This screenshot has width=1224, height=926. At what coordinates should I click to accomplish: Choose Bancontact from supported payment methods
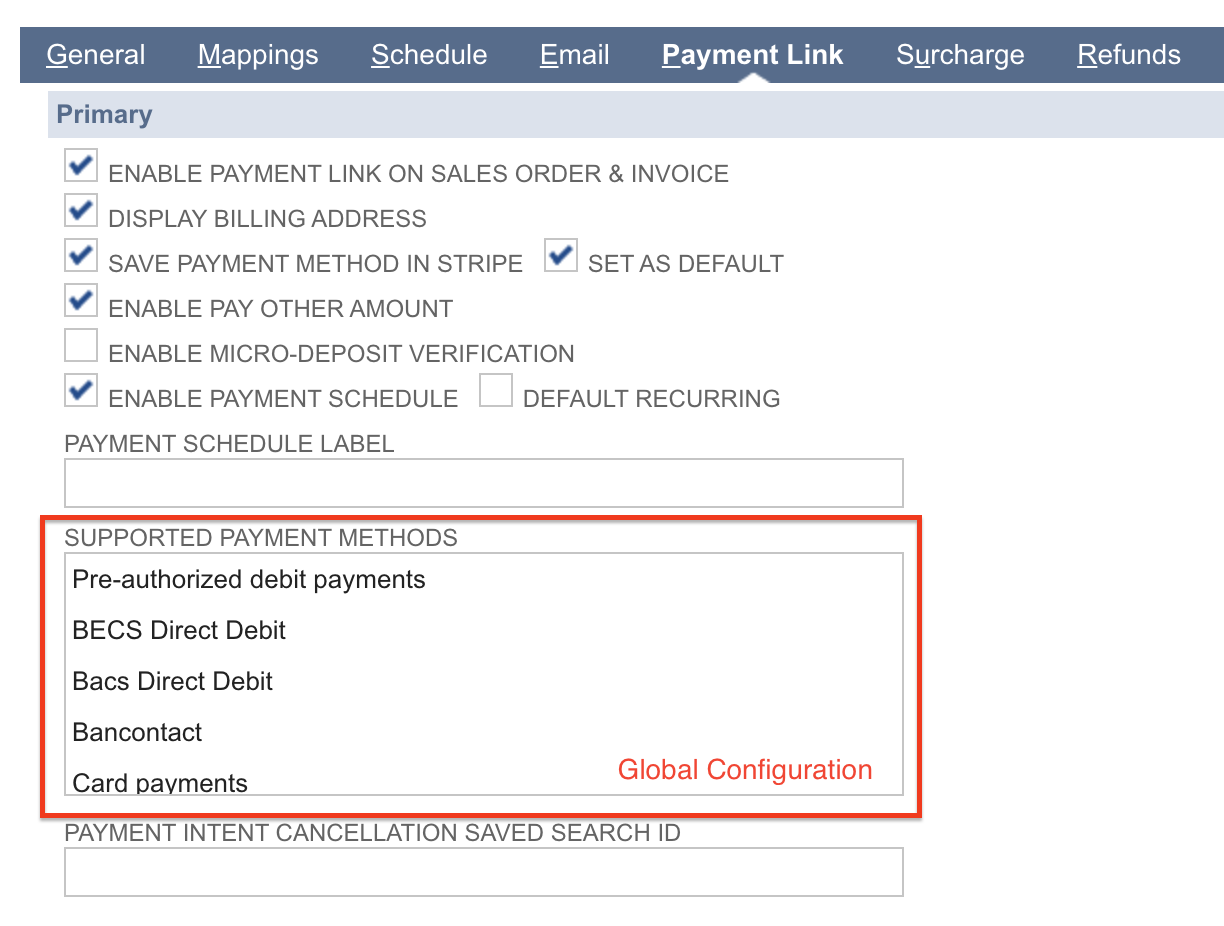coord(137,732)
